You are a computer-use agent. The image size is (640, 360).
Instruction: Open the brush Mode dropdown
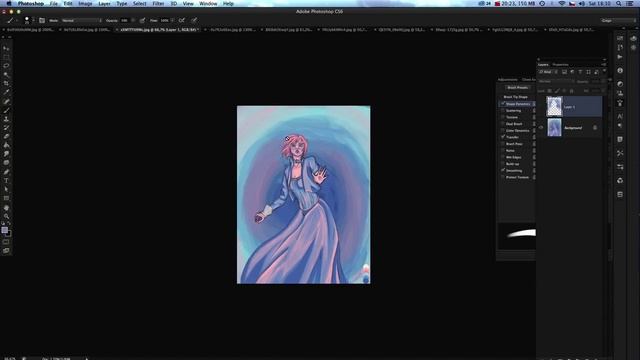click(x=82, y=20)
